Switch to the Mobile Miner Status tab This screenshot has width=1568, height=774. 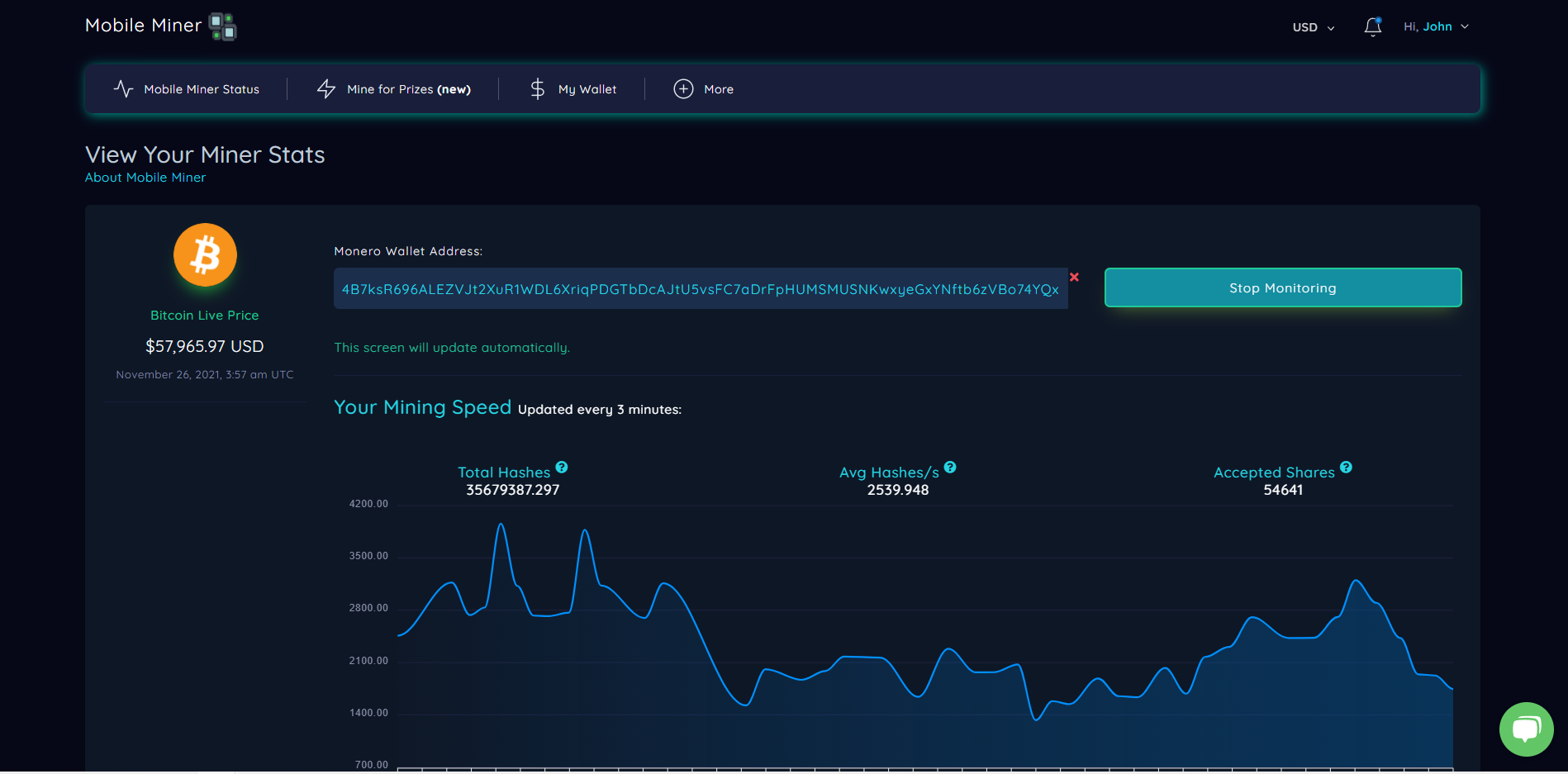(201, 88)
